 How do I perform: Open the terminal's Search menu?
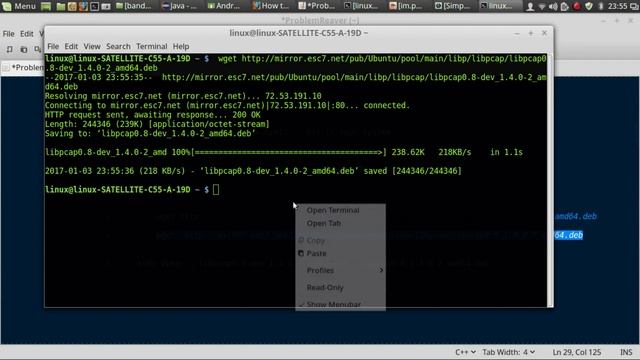coord(118,46)
